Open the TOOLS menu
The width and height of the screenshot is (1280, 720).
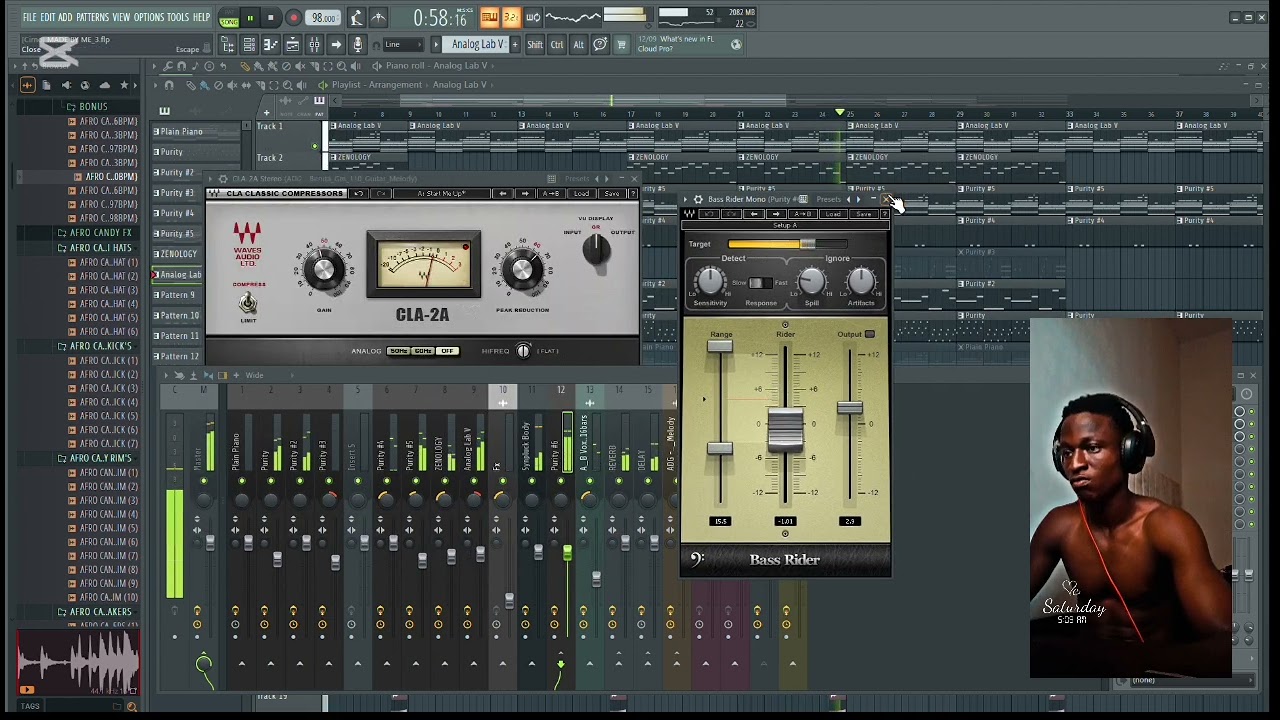178,18
